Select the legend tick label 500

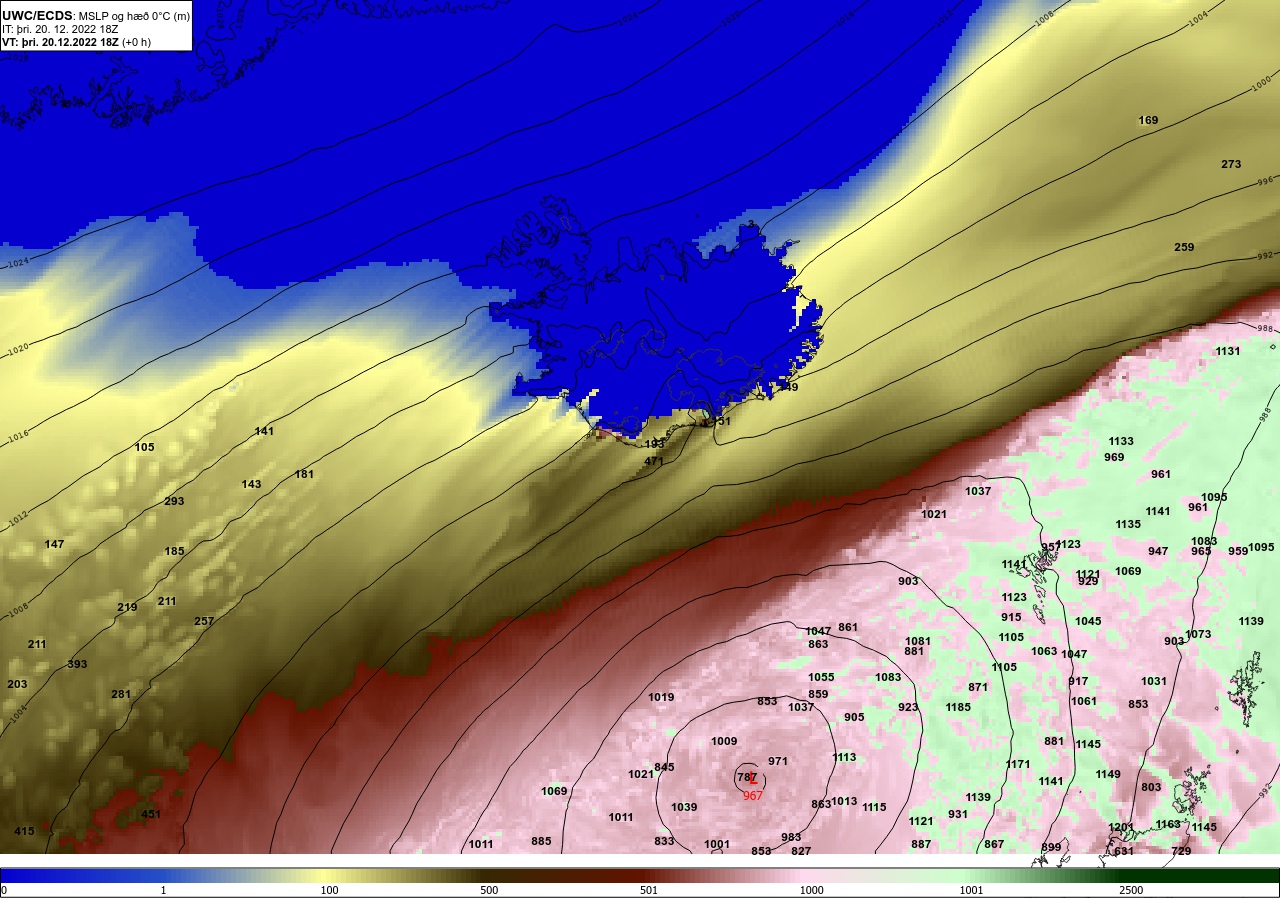click(x=488, y=889)
